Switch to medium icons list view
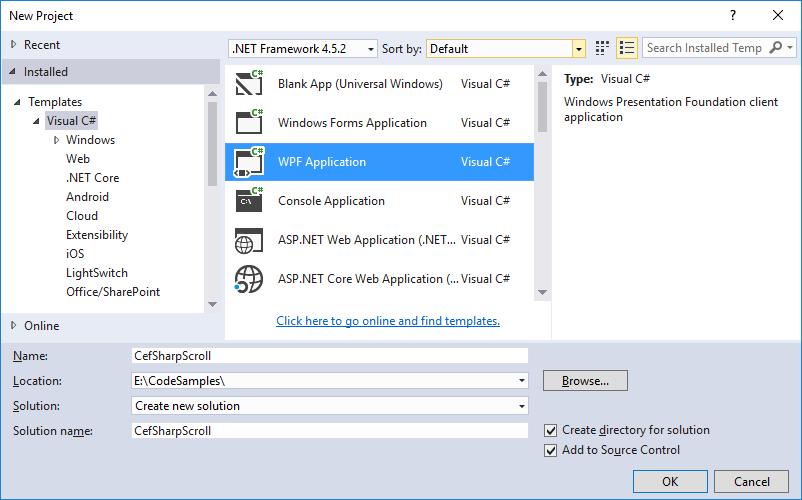The width and height of the screenshot is (802, 500). (x=627, y=48)
